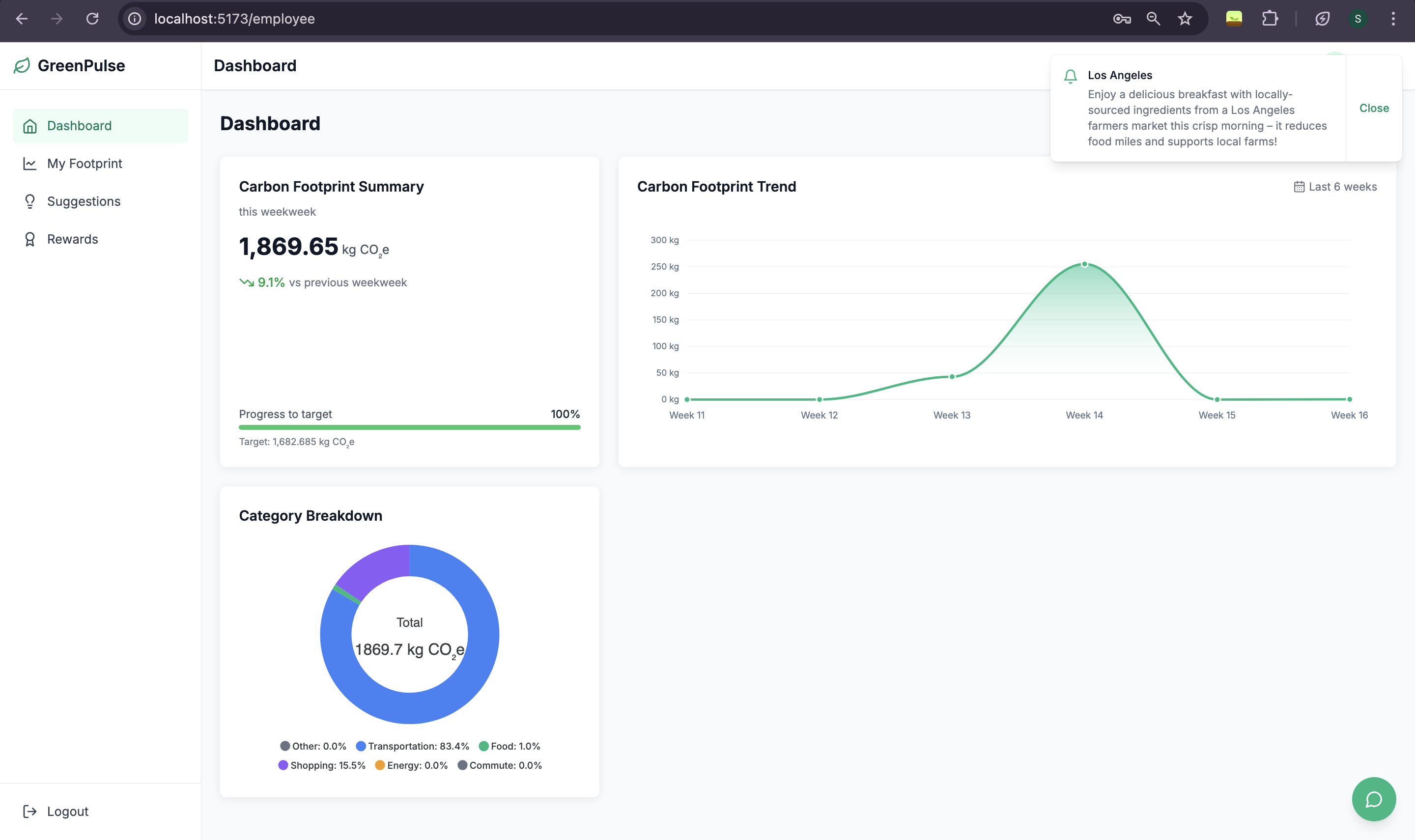Open the Suggestions sidebar item
Screen dimensions: 1415x840
click(x=84, y=201)
